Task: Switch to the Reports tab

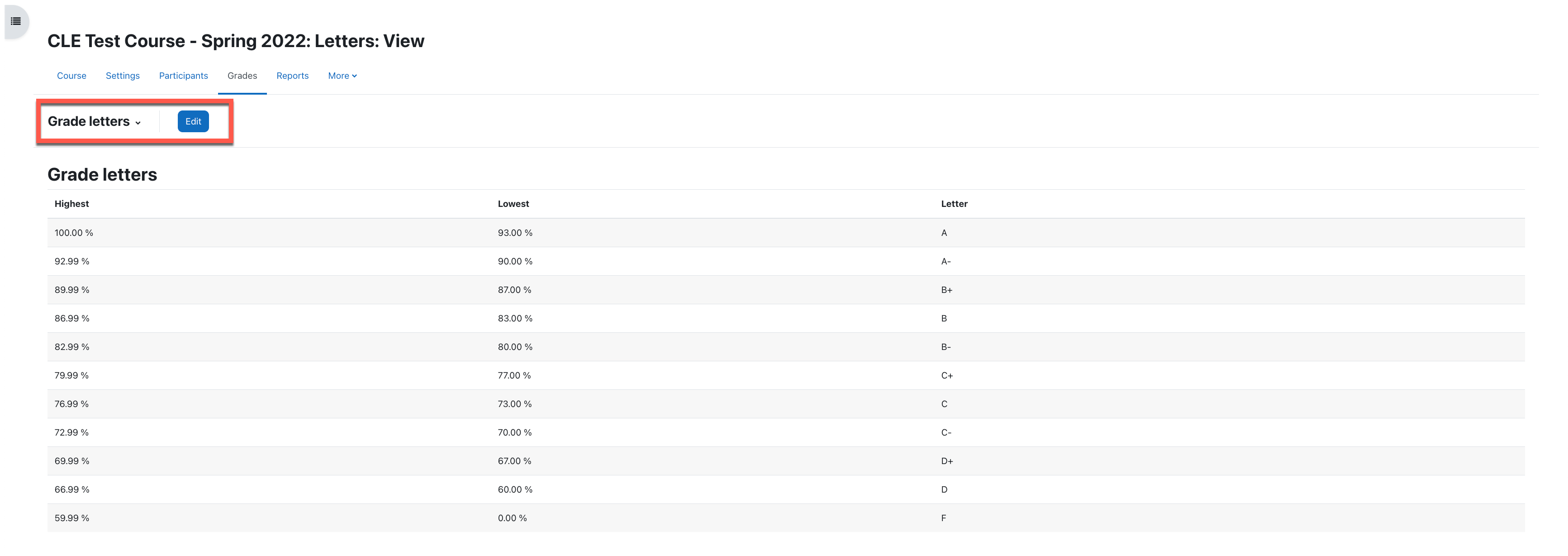Action: 292,76
